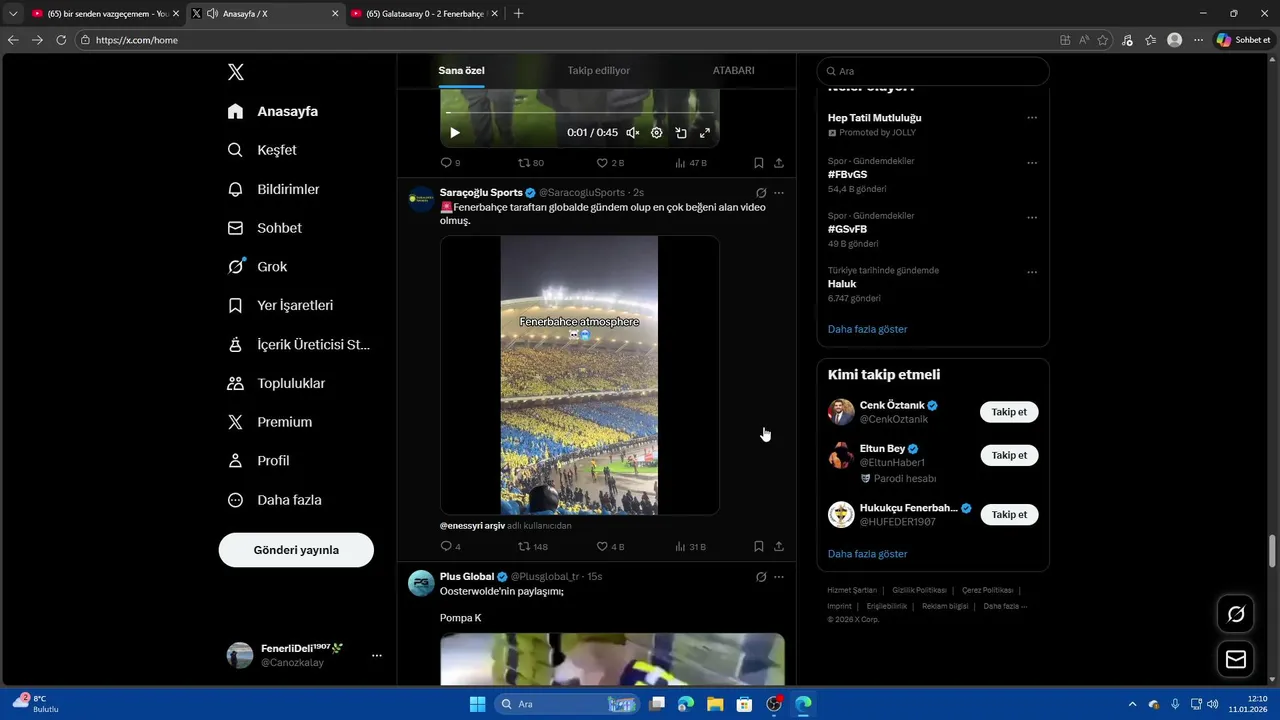Image resolution: width=1280 pixels, height=720 pixels.
Task: Share Saraçoğlu Sports post
Action: pyautogui.click(x=779, y=547)
